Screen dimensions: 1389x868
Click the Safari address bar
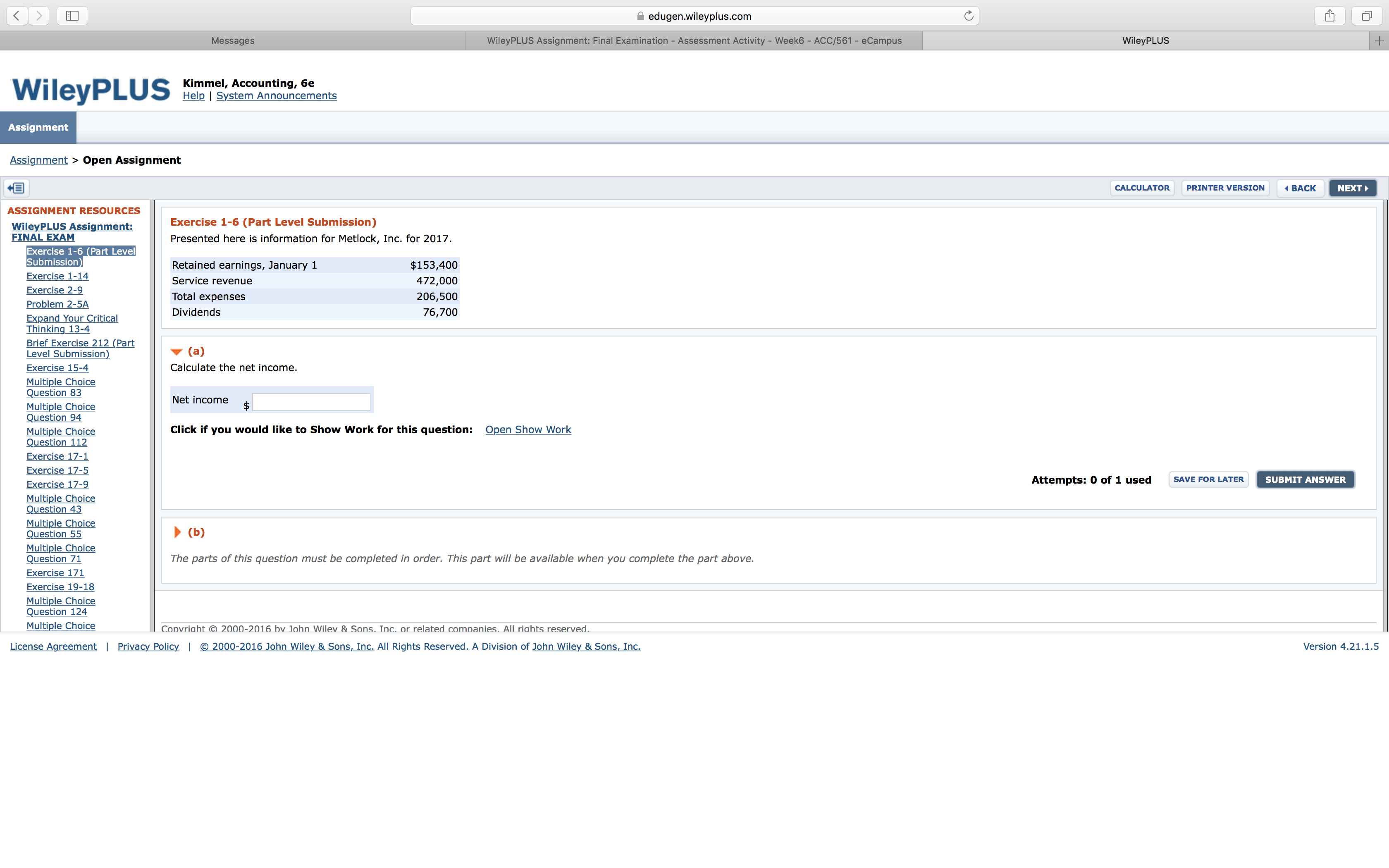[694, 16]
